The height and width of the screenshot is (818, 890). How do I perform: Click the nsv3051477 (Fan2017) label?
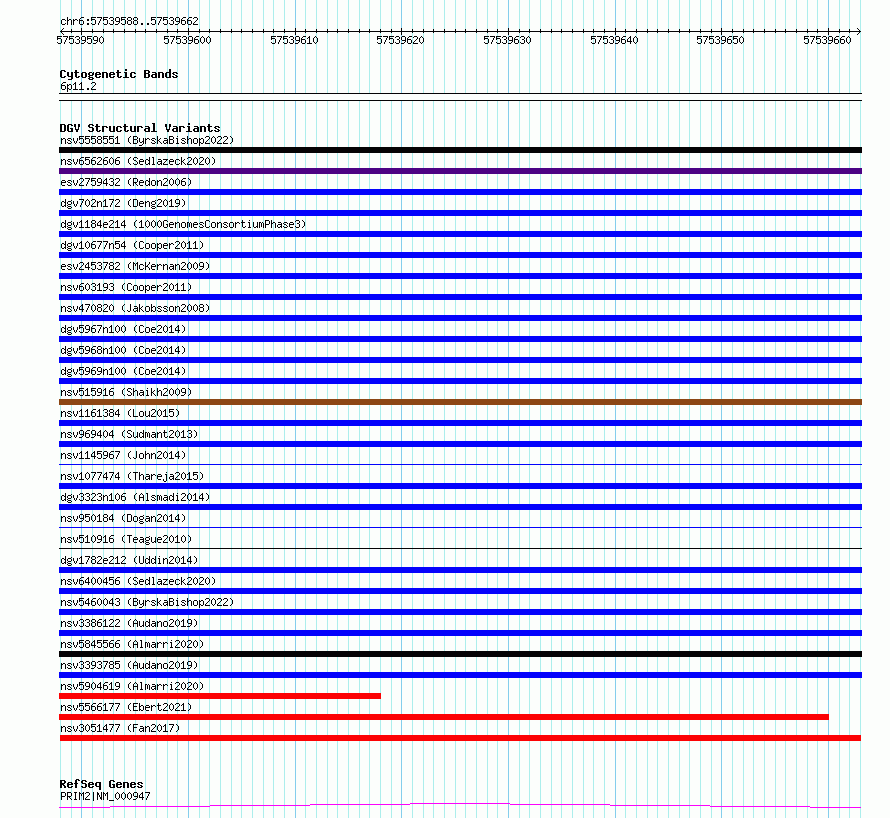(x=120, y=728)
